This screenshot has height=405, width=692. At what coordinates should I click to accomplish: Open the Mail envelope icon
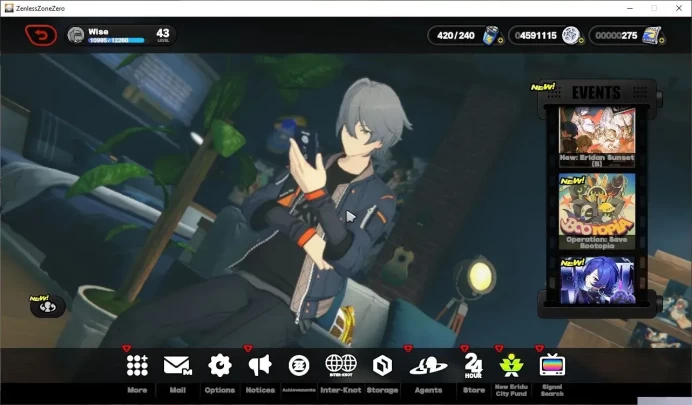click(177, 365)
